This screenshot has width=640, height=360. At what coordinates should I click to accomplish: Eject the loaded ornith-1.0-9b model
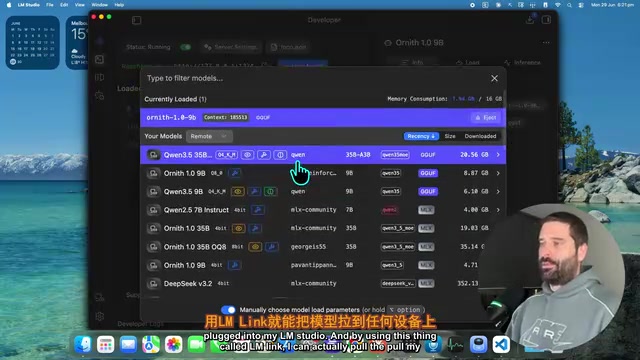coord(485,118)
